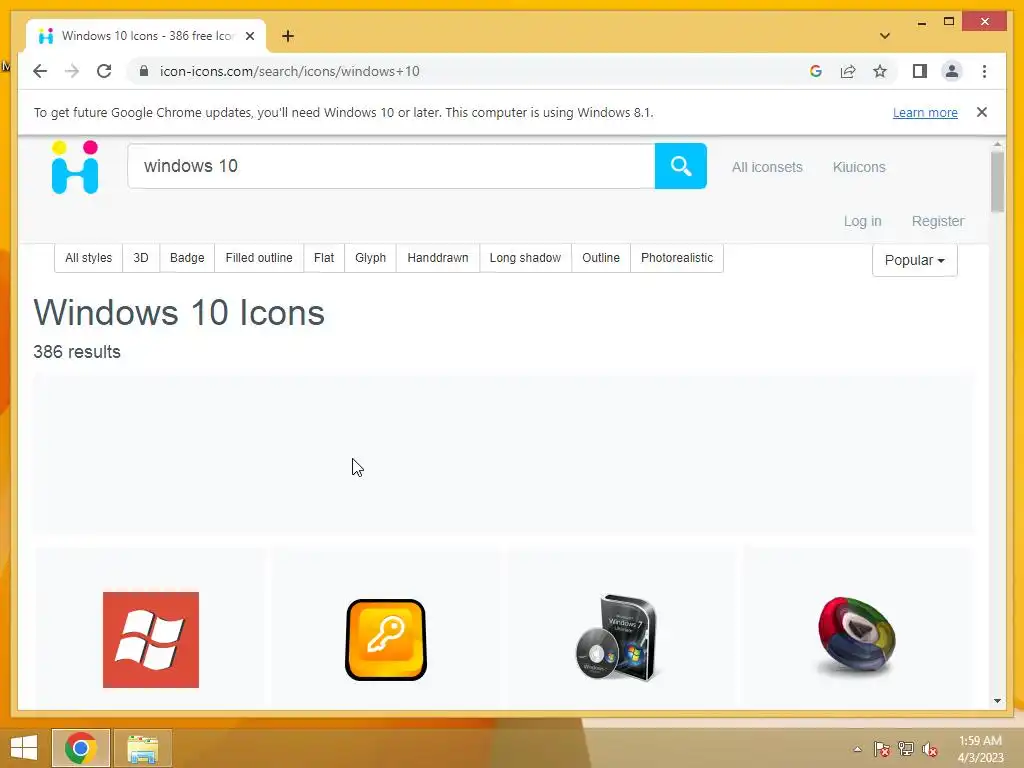This screenshot has height=768, width=1024.
Task: Bookmark this tab with the star
Action: tap(880, 71)
